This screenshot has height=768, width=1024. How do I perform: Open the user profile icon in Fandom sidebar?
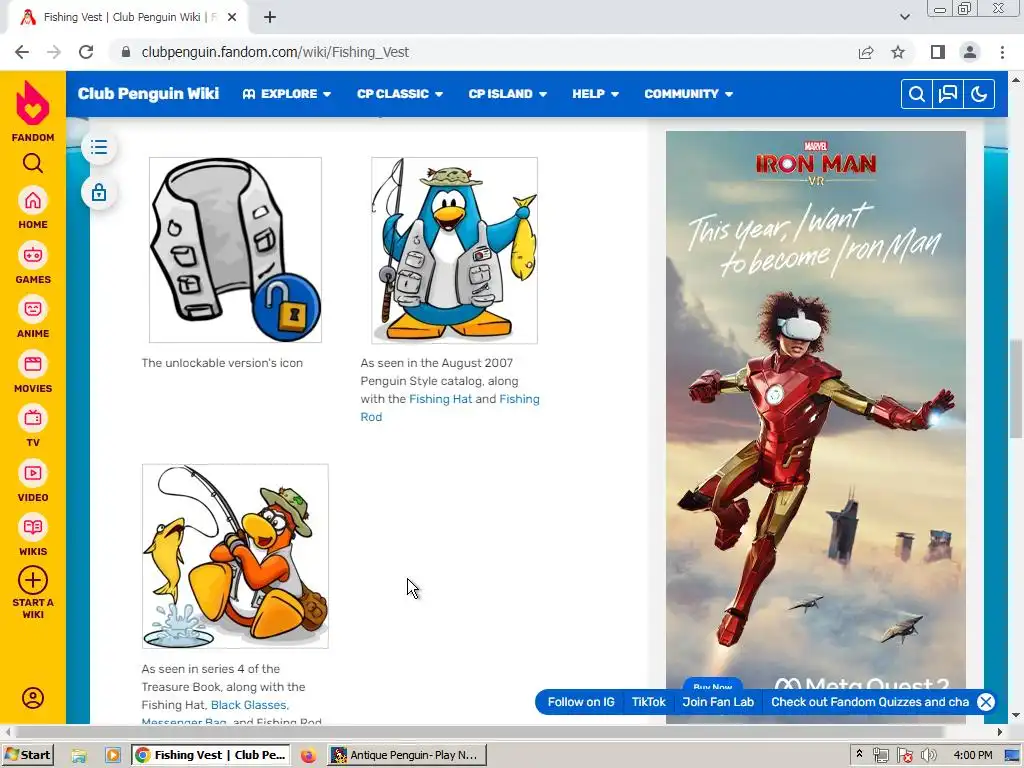pos(33,698)
